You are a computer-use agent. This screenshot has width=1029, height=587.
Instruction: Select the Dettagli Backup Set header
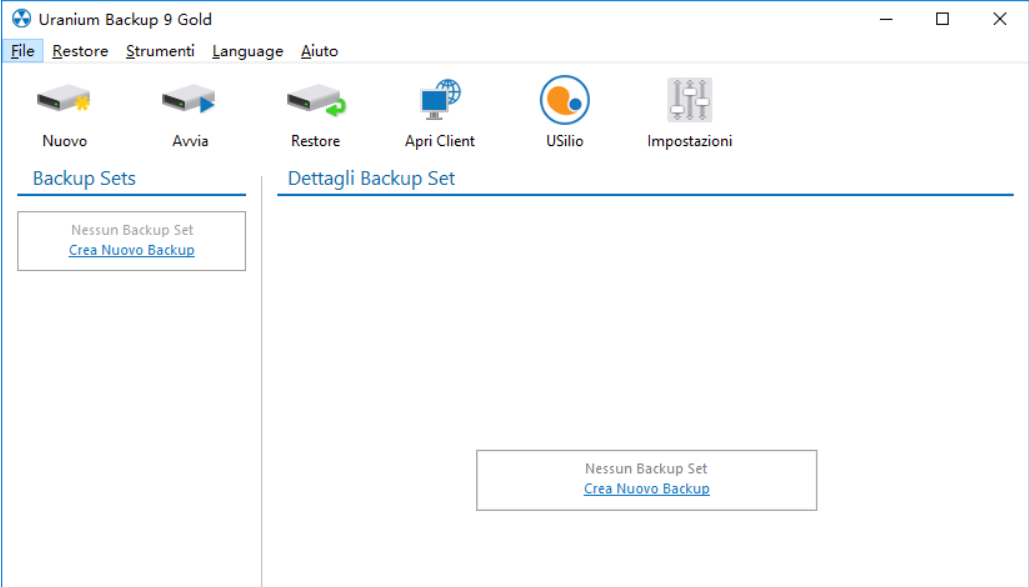371,178
